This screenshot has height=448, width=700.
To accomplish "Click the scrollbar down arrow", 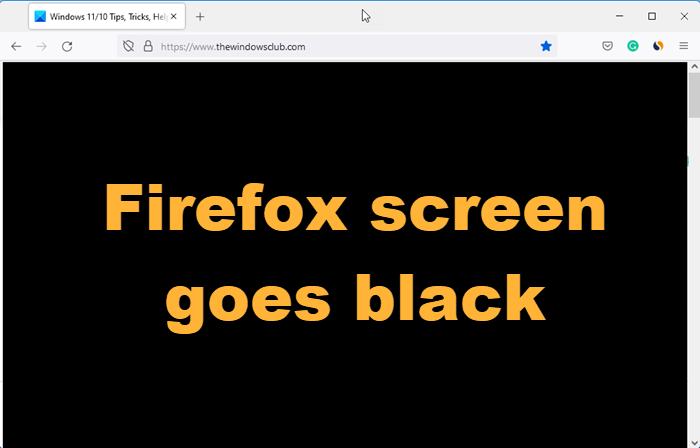I will [x=694, y=444].
